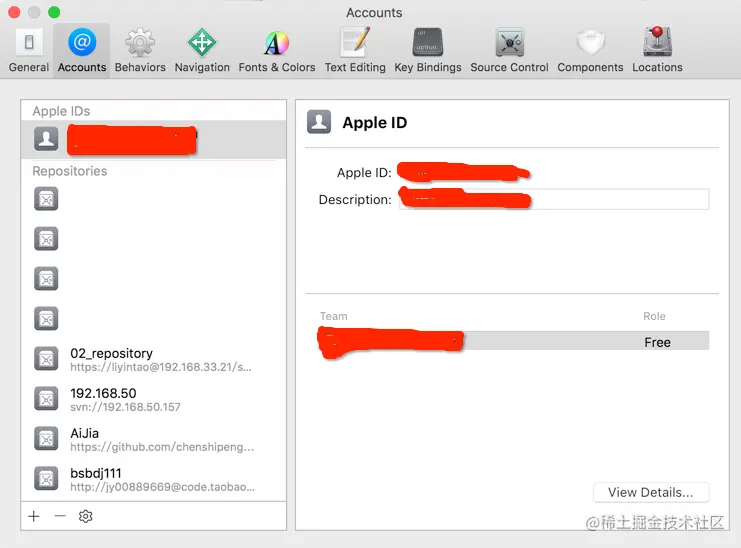Viewport: 741px width, 548px height.
Task: Open the Locations preferences pane
Action: (x=657, y=51)
